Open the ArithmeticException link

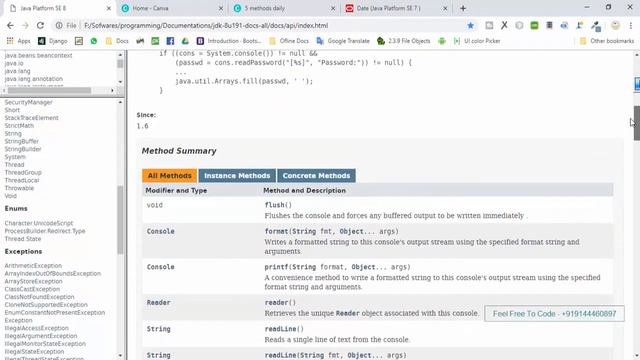click(33, 266)
